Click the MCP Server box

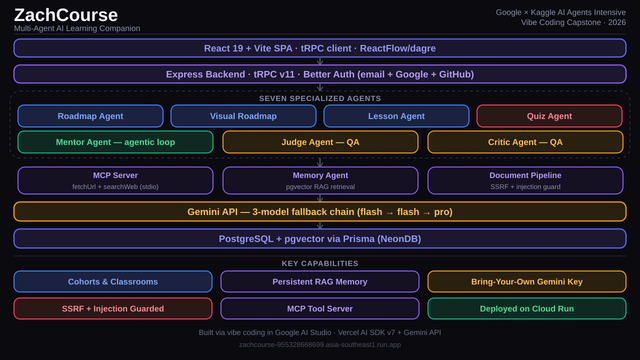click(x=116, y=180)
